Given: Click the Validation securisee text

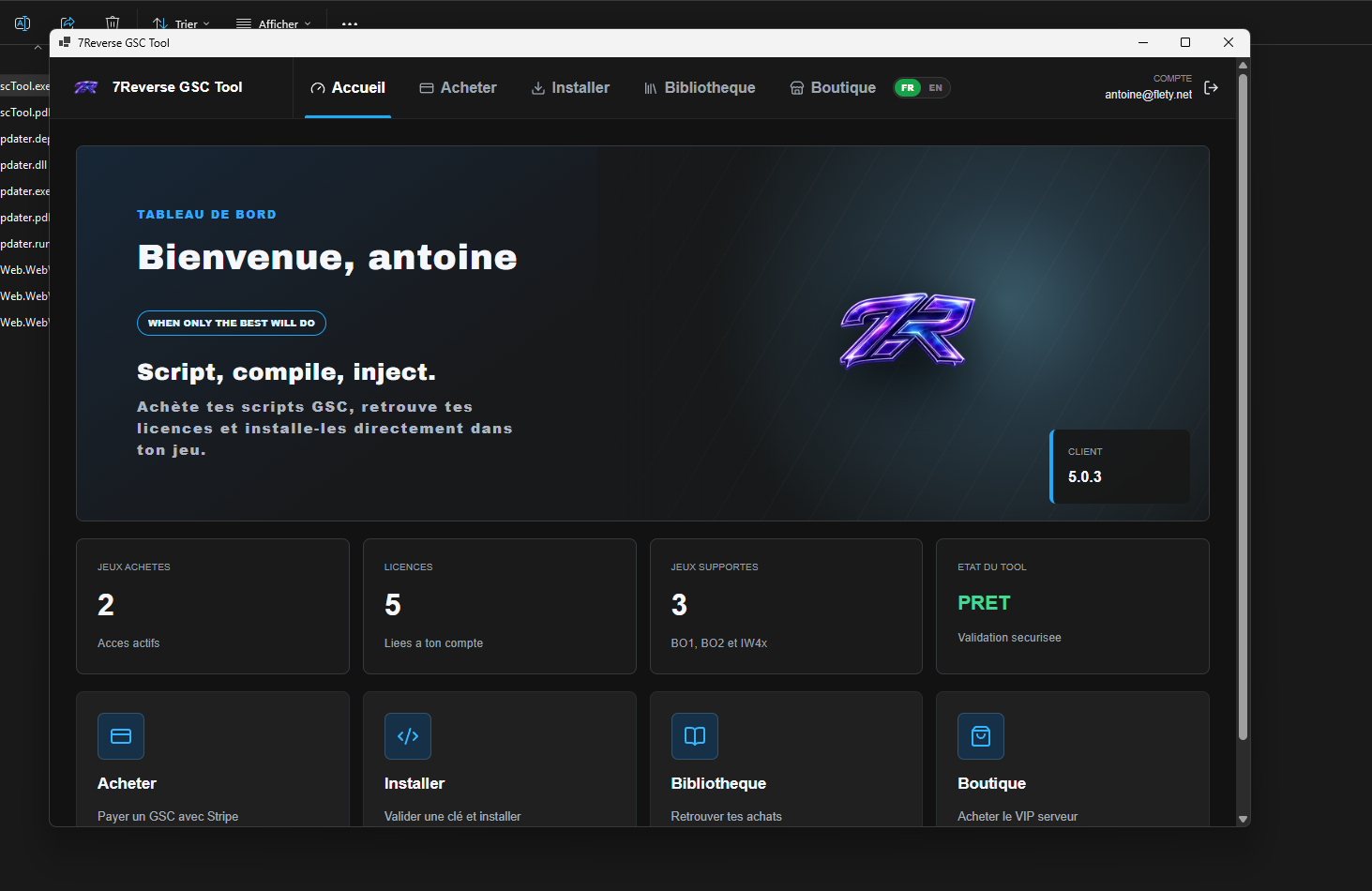Looking at the screenshot, I should (1009, 638).
